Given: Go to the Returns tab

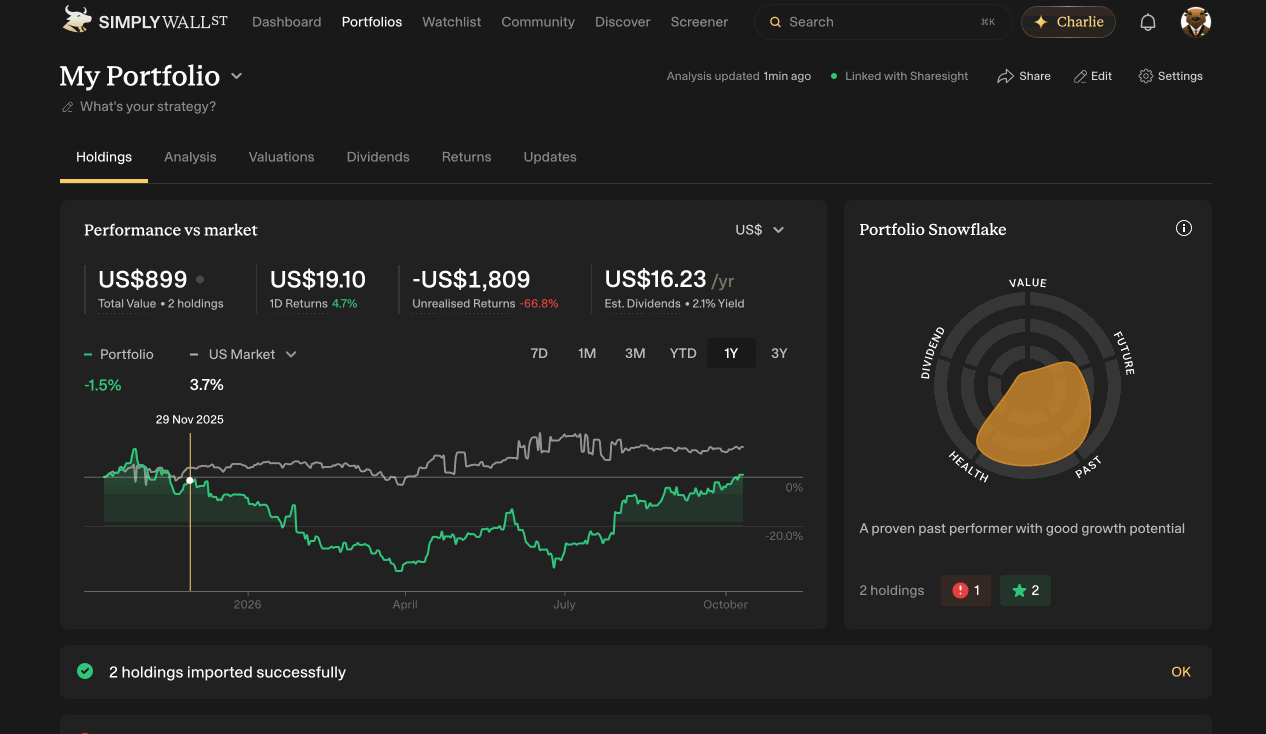Looking at the screenshot, I should pyautogui.click(x=466, y=157).
